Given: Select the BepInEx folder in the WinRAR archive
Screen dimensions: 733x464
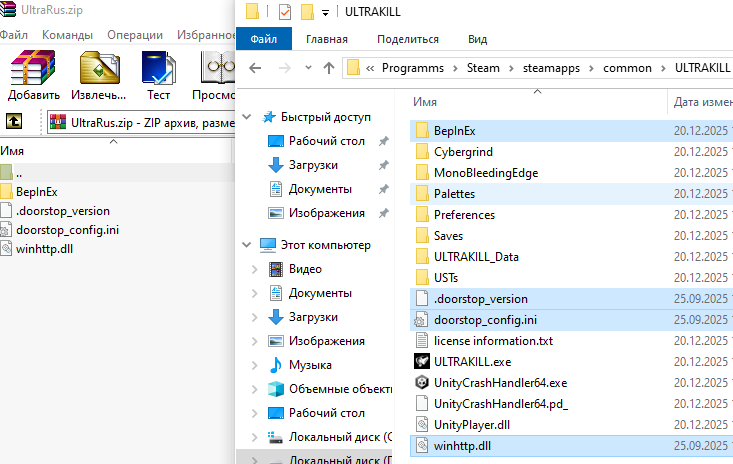Looking at the screenshot, I should pyautogui.click(x=36, y=192).
